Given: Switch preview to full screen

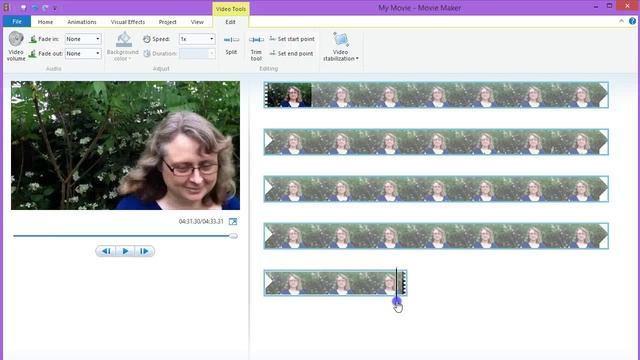Looking at the screenshot, I should pyautogui.click(x=233, y=222).
